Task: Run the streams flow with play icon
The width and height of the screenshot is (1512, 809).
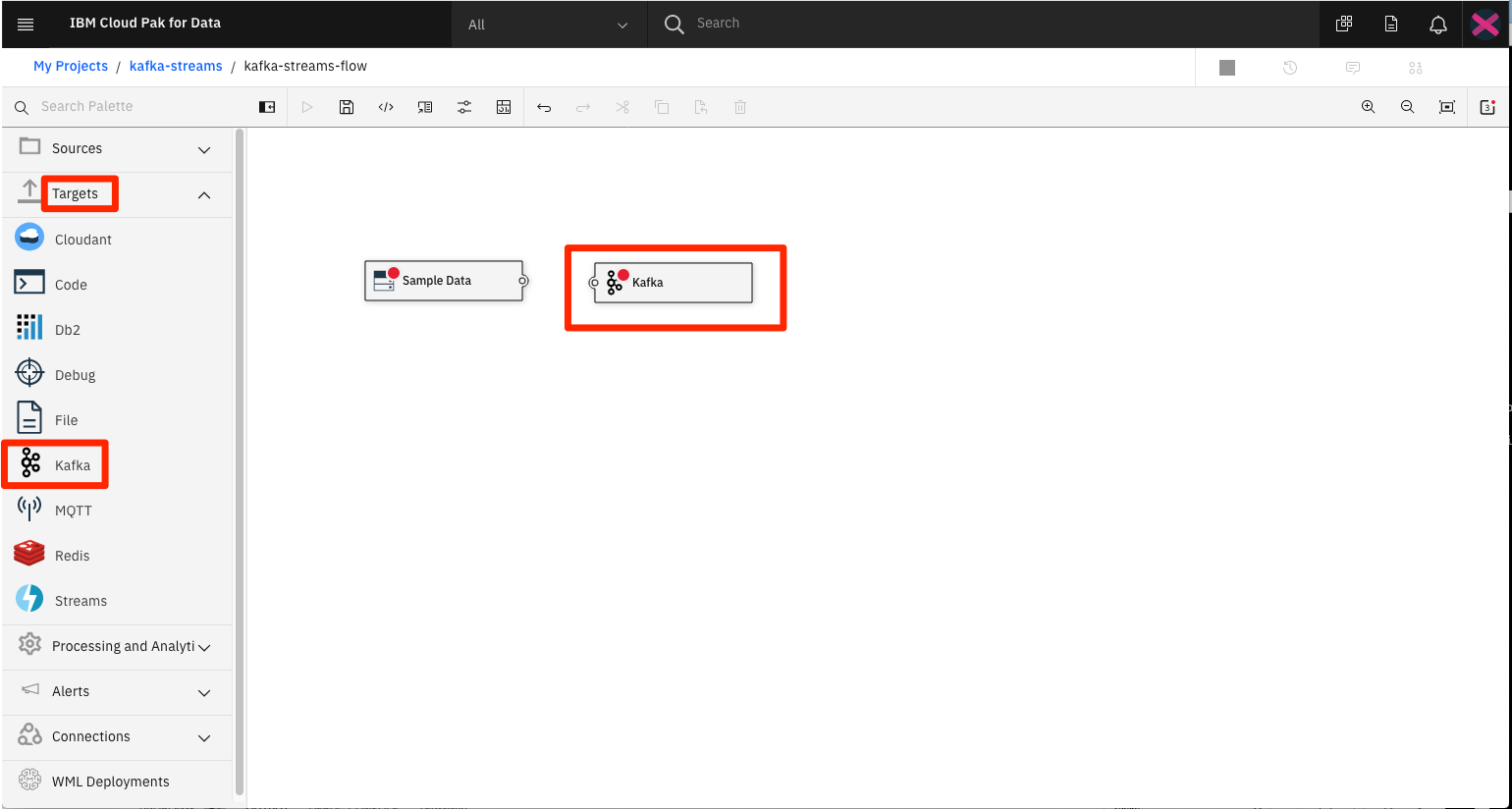Action: coord(307,107)
